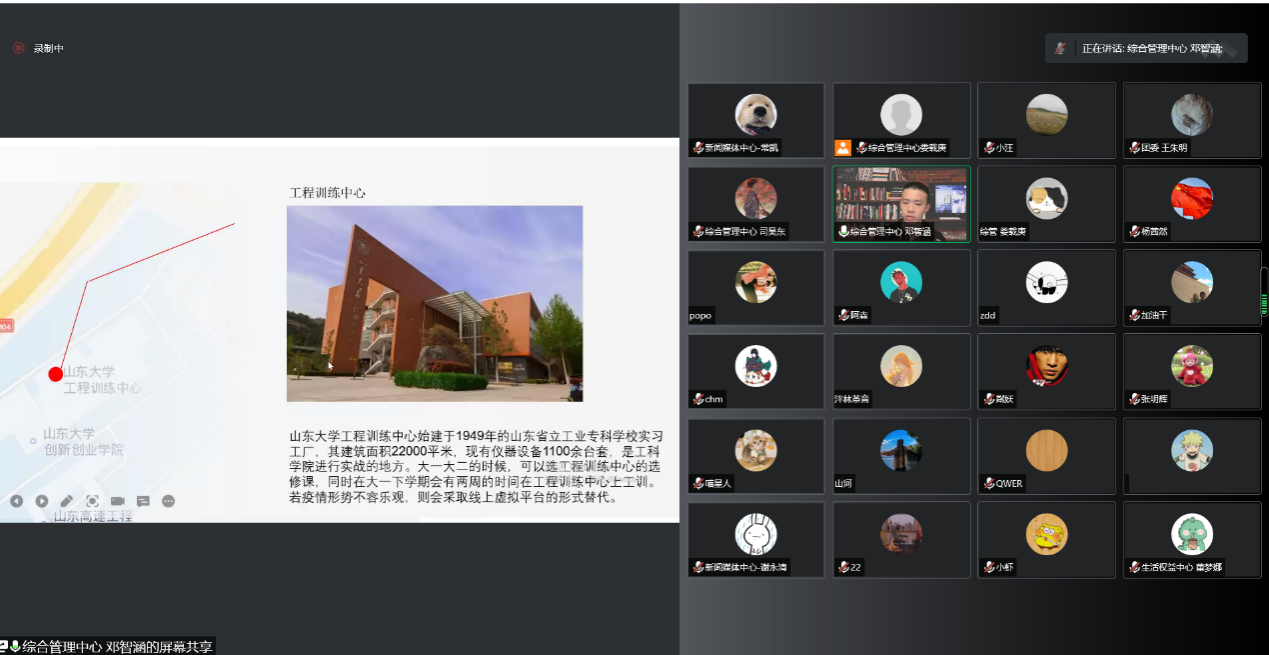Toggle subtitles icon in slideshow toolbar
The width and height of the screenshot is (1269, 655).
click(x=143, y=501)
